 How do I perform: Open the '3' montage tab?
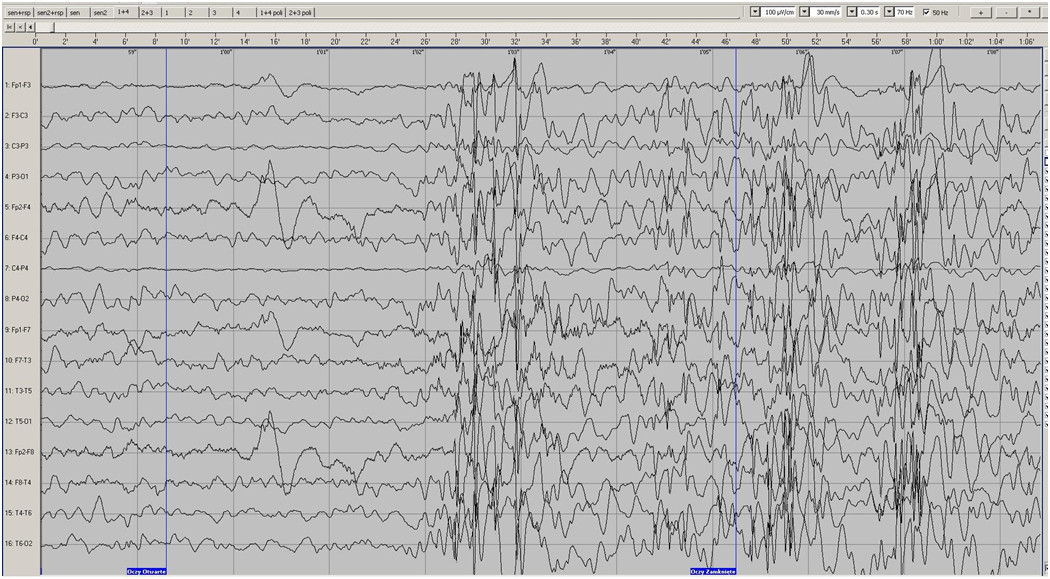(x=218, y=13)
